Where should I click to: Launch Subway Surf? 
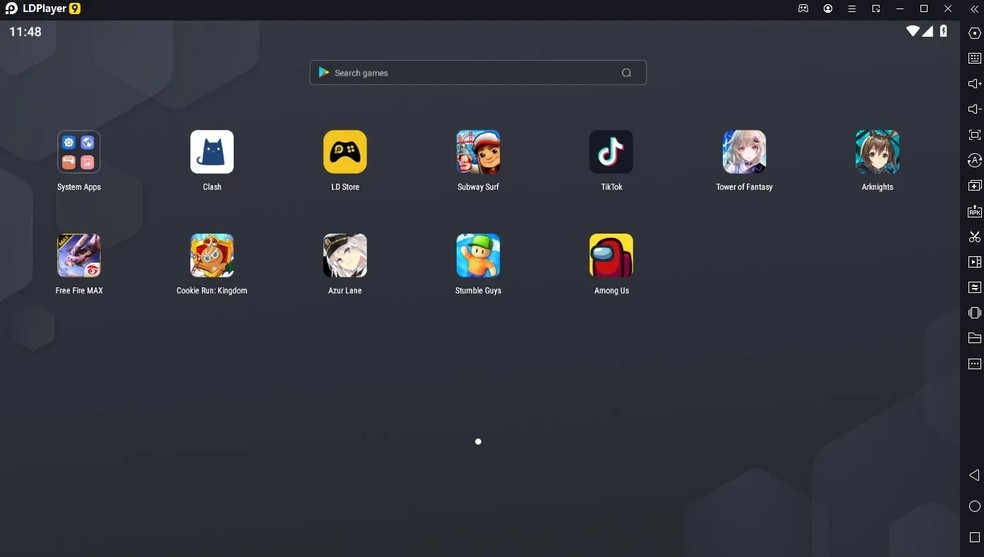(x=478, y=152)
